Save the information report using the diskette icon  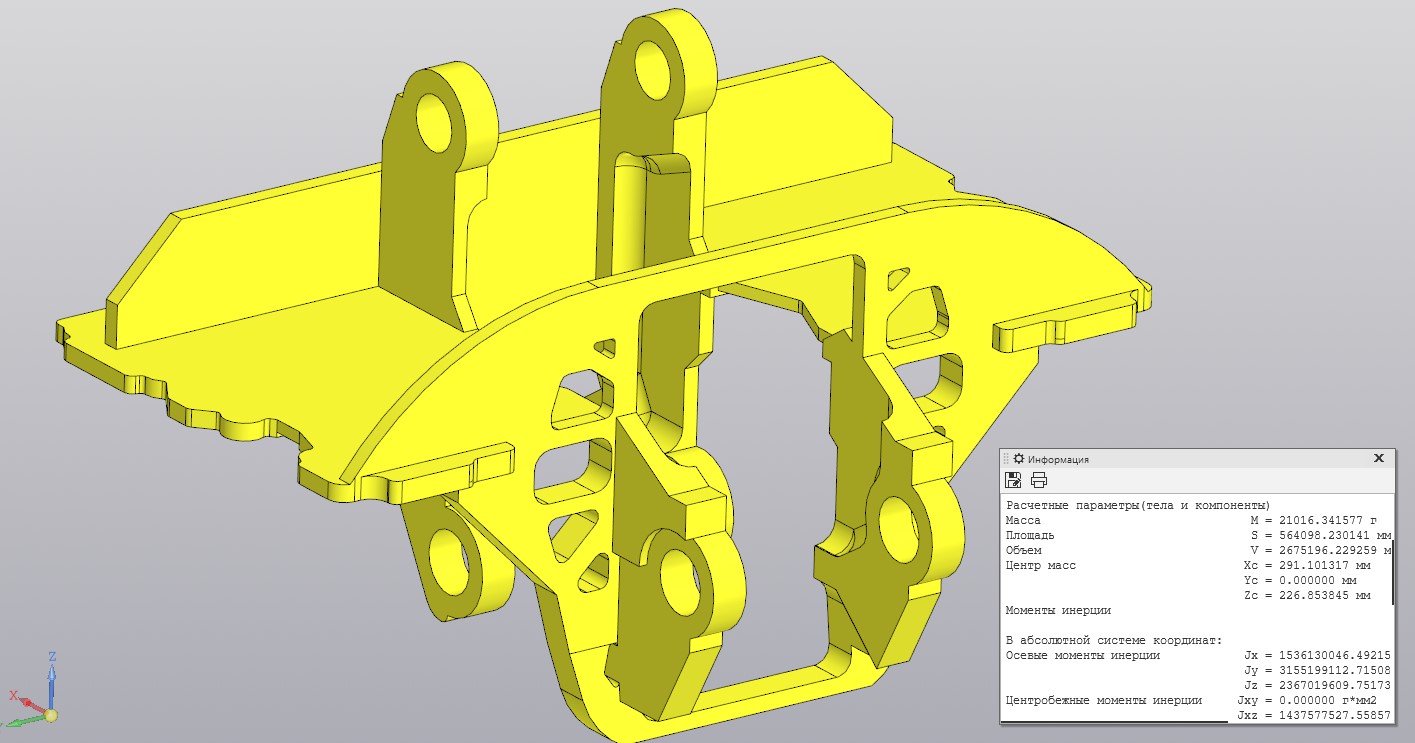pos(1014,479)
